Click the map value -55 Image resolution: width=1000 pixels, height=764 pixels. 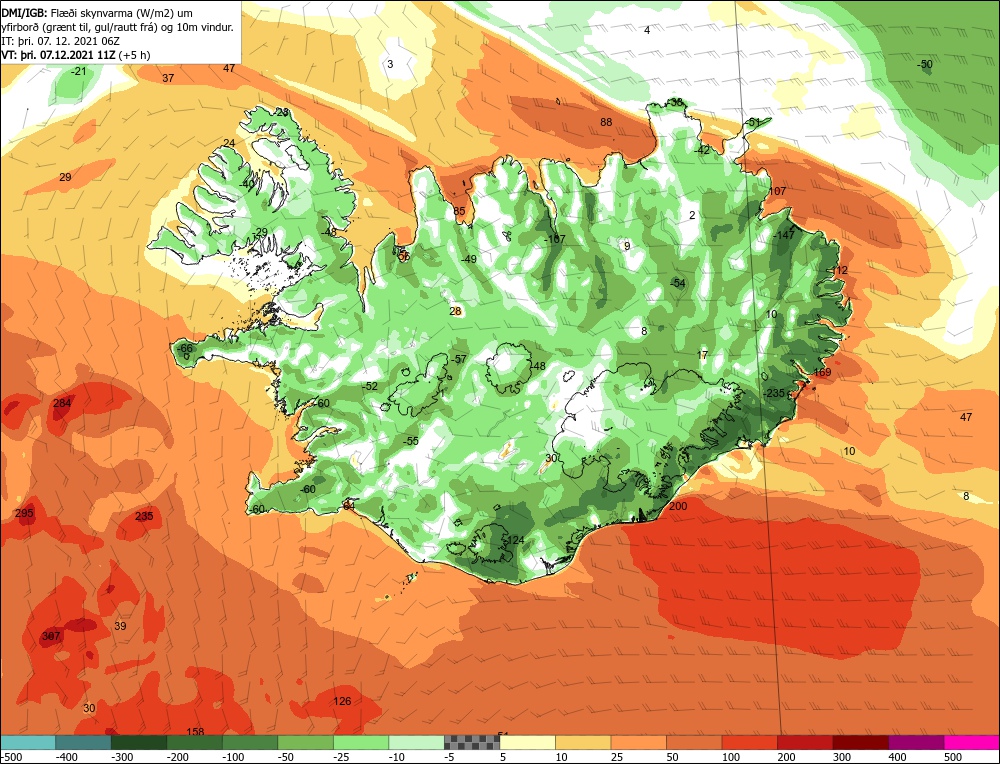411,441
